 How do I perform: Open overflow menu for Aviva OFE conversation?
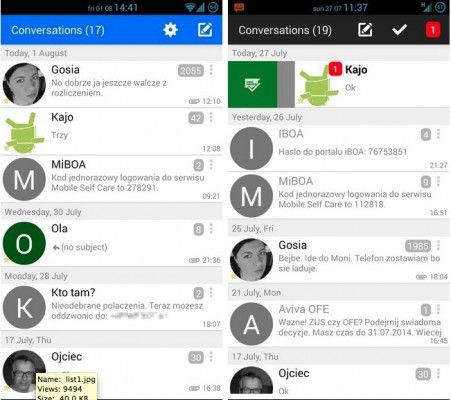pos(438,309)
